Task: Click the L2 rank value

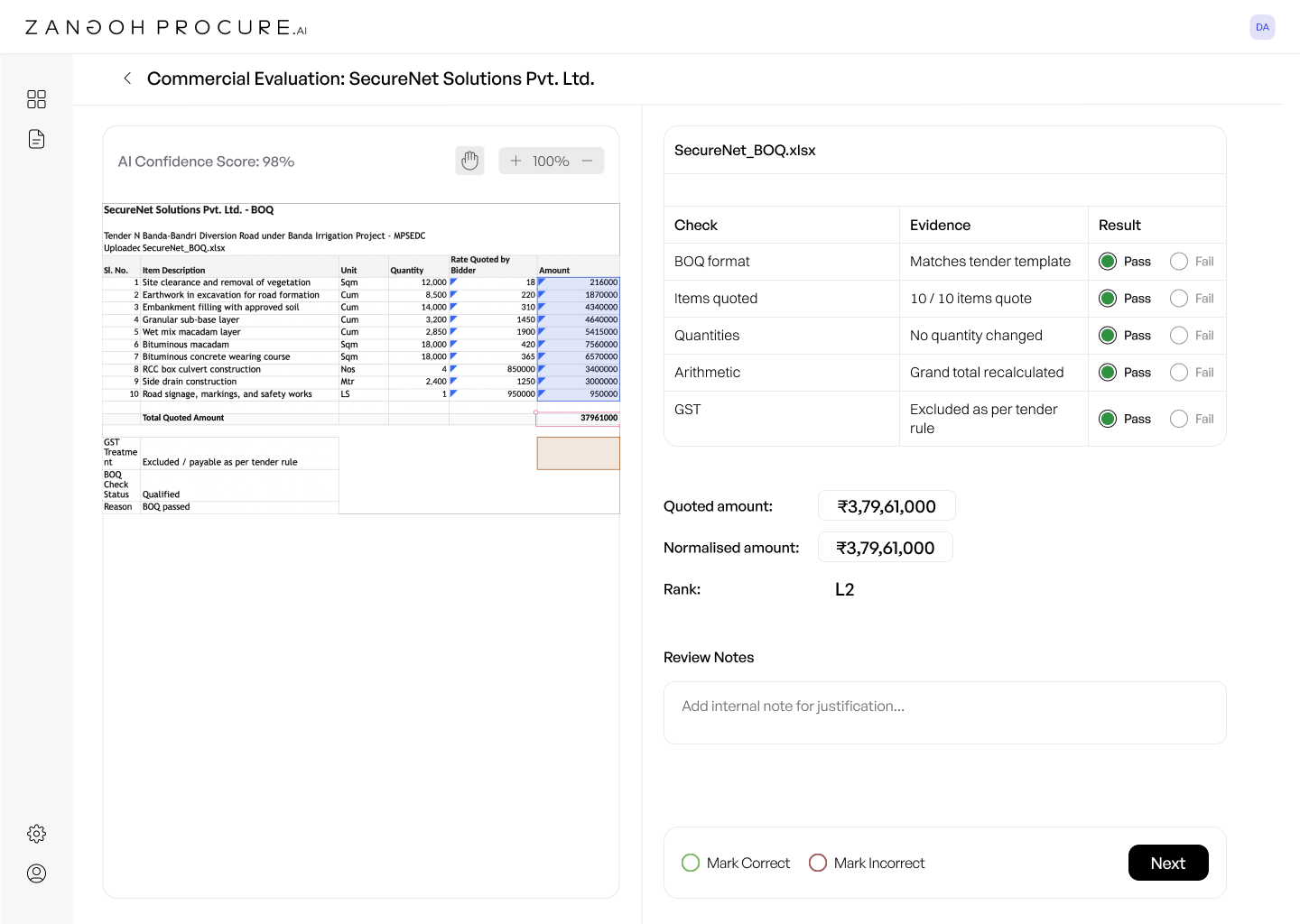Action: click(845, 589)
